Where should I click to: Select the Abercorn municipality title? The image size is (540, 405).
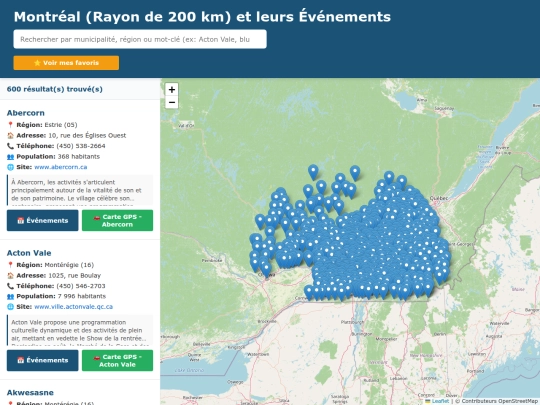coord(25,113)
